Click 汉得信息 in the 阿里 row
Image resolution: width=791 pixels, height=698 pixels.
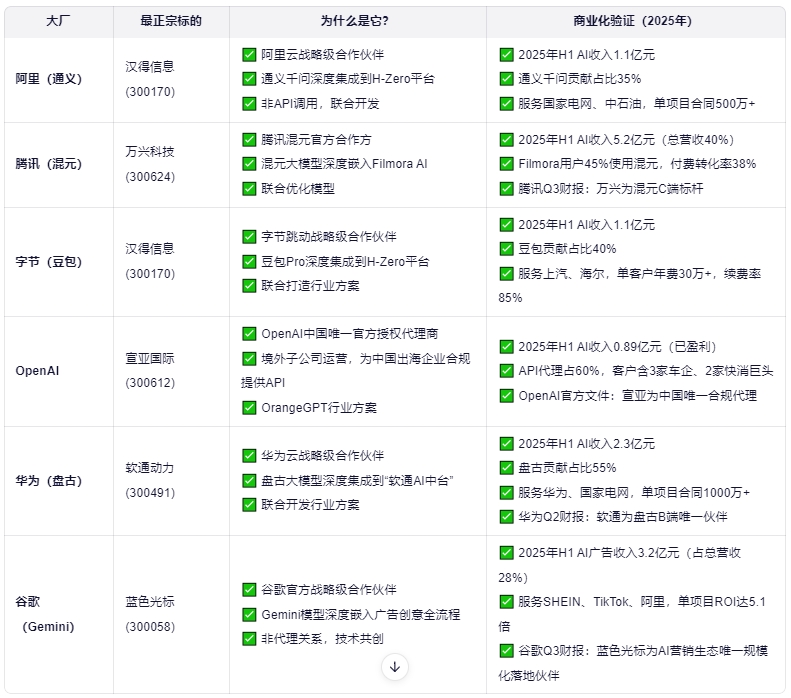pos(150,67)
